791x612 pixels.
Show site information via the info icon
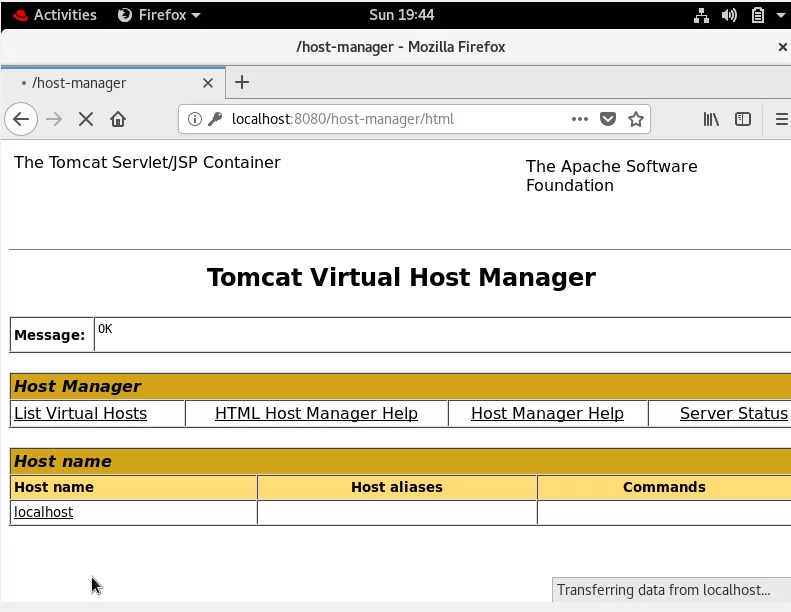(195, 119)
